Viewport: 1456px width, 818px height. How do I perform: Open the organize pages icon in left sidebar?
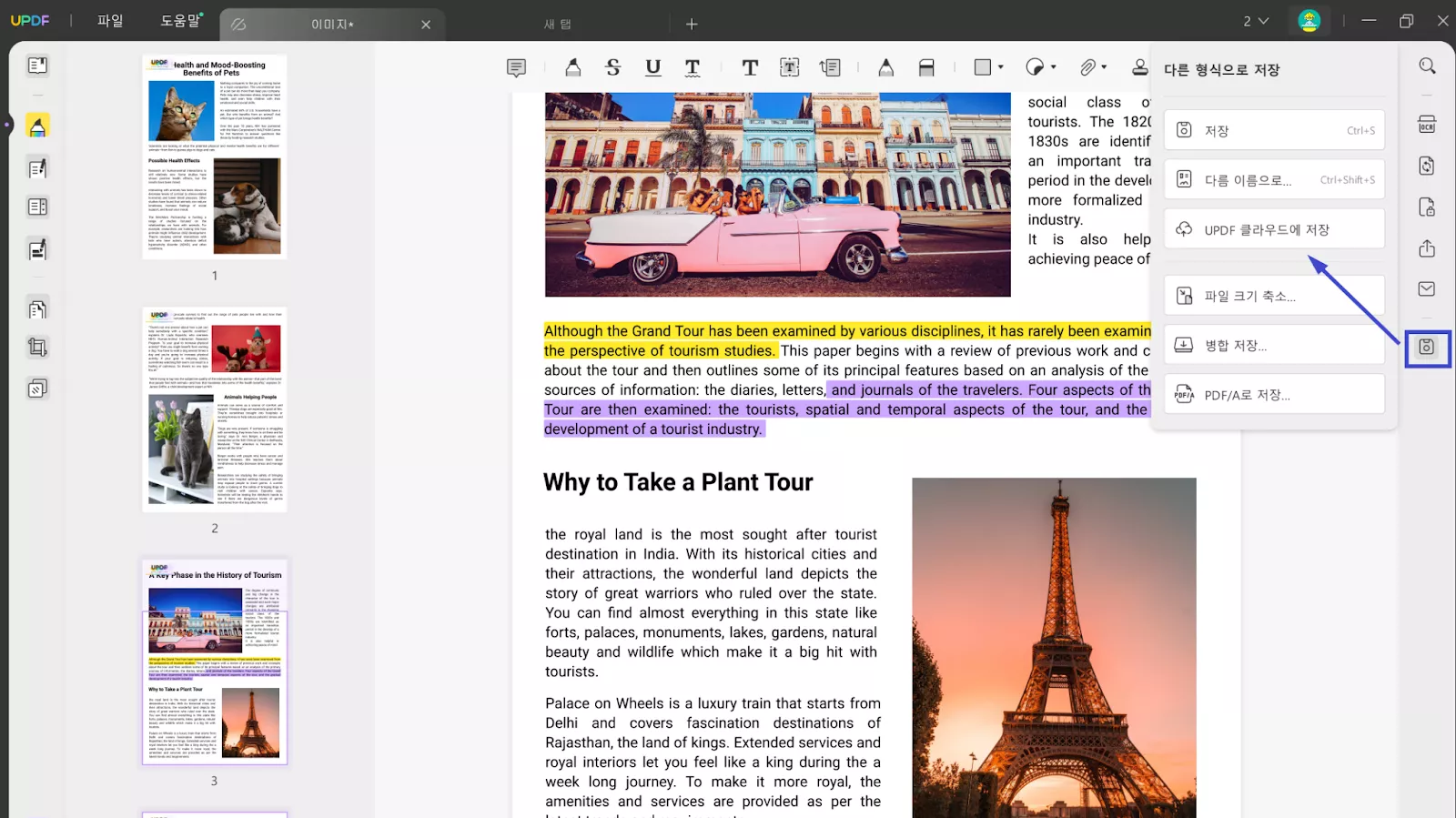point(37,309)
